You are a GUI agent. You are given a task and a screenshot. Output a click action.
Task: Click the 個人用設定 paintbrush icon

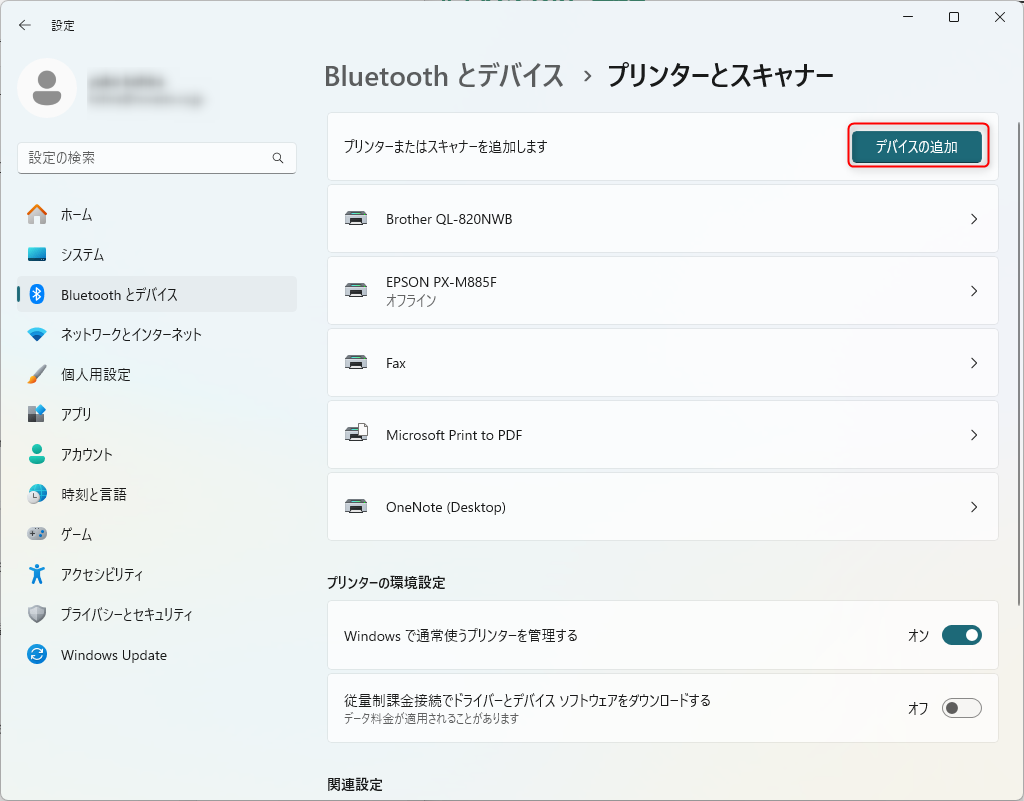[37, 374]
